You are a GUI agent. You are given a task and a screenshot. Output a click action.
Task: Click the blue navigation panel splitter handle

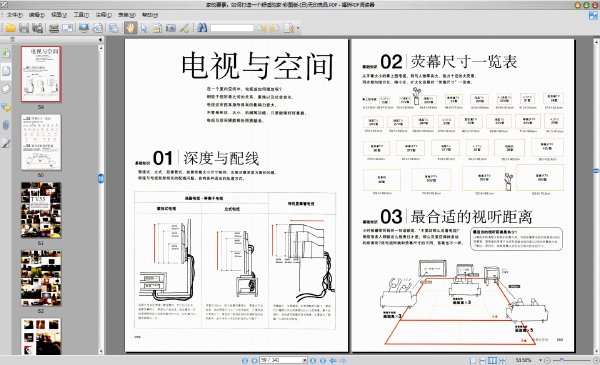(101, 178)
